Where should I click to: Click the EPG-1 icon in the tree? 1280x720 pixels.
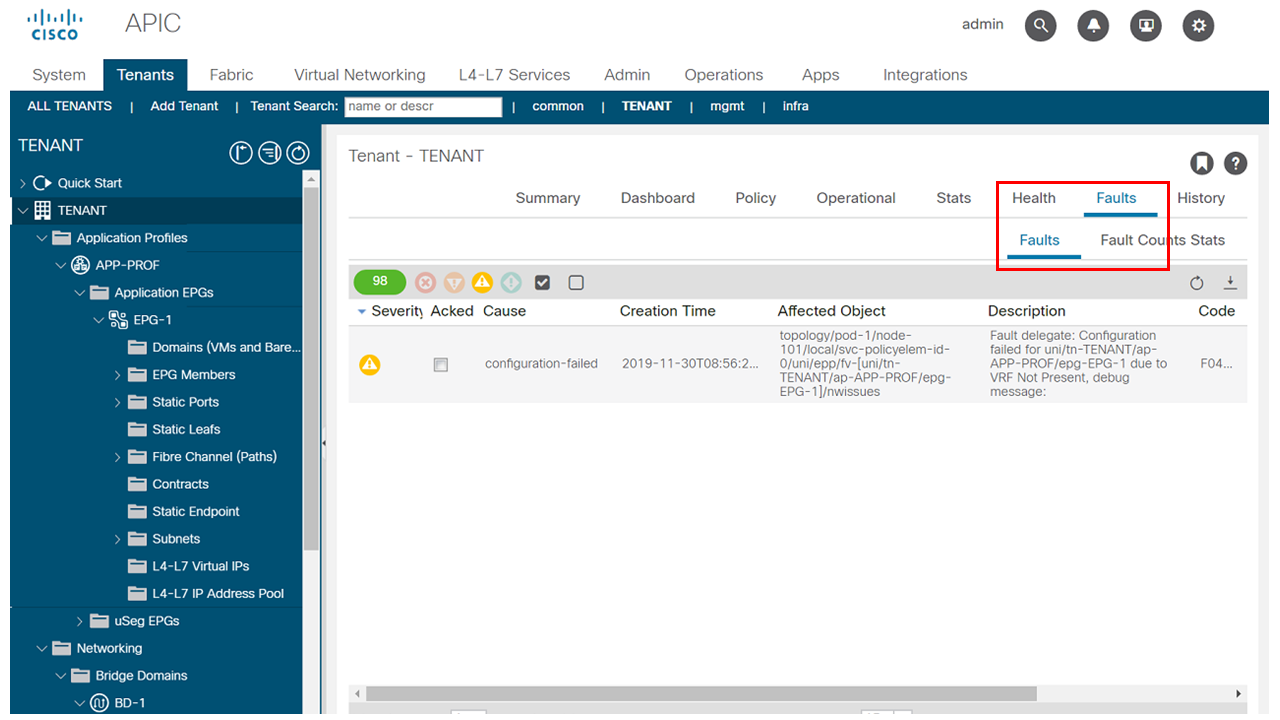click(x=118, y=320)
